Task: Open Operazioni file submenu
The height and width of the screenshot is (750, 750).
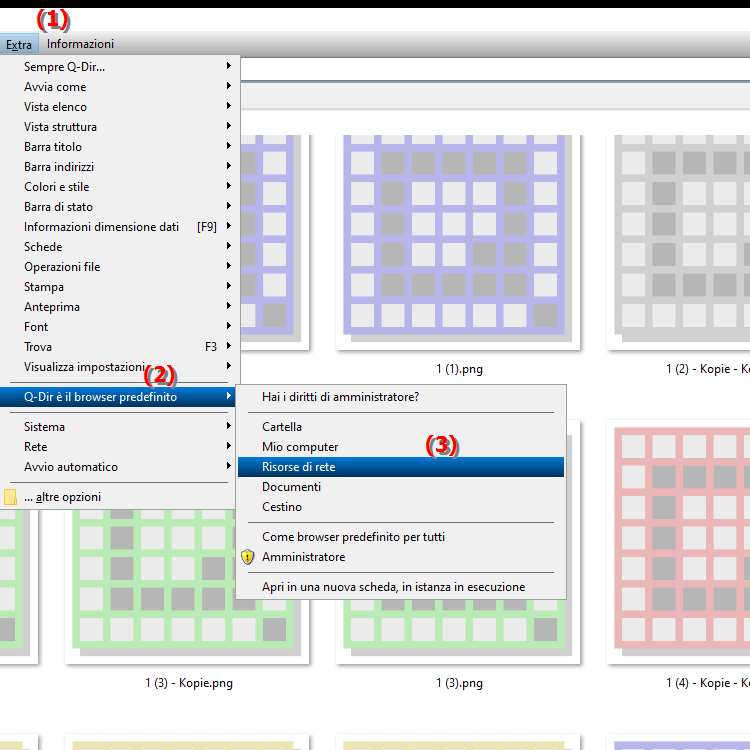Action: click(x=119, y=267)
